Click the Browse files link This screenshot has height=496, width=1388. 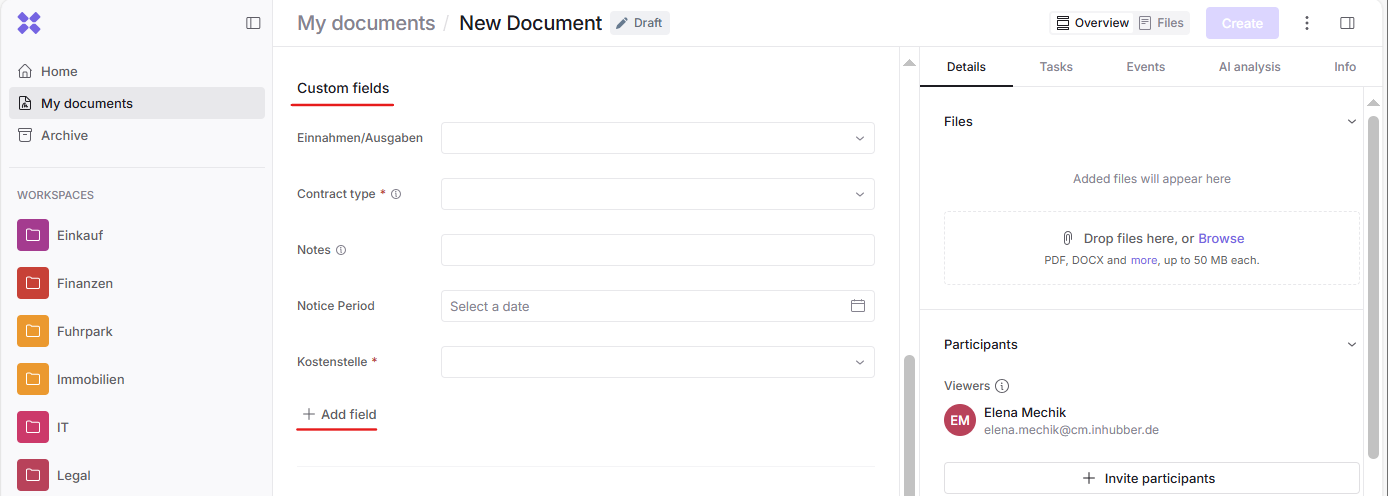(x=1221, y=239)
